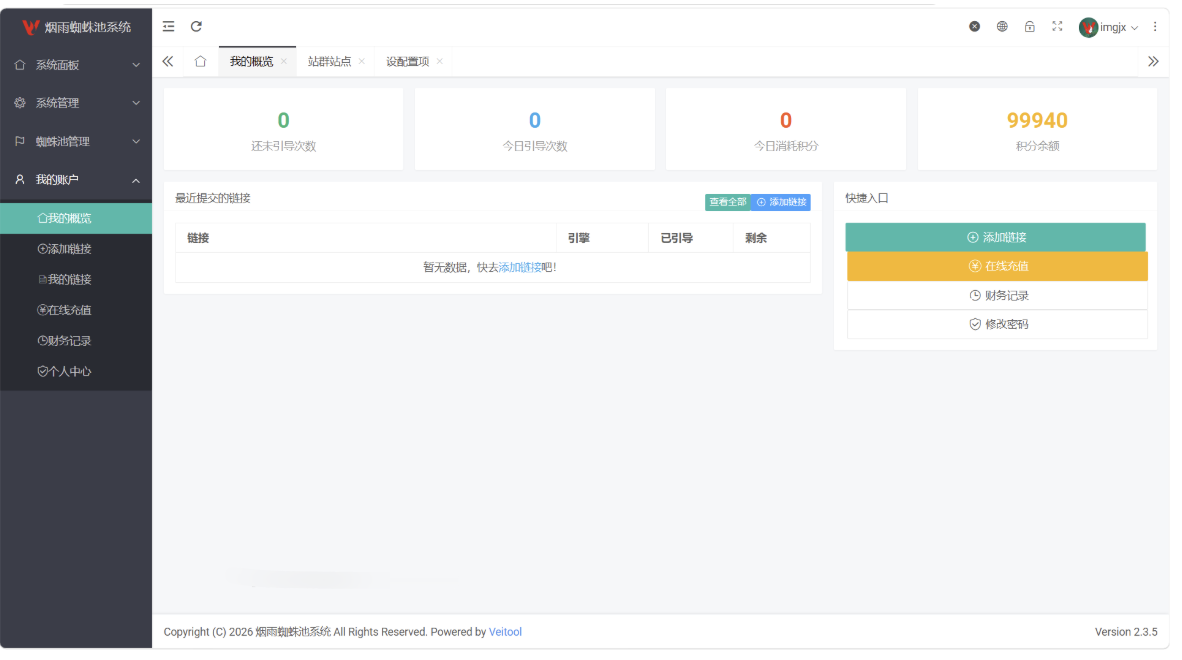Open 在线充值 in the sidebar
The width and height of the screenshot is (1182, 660).
click(76, 310)
